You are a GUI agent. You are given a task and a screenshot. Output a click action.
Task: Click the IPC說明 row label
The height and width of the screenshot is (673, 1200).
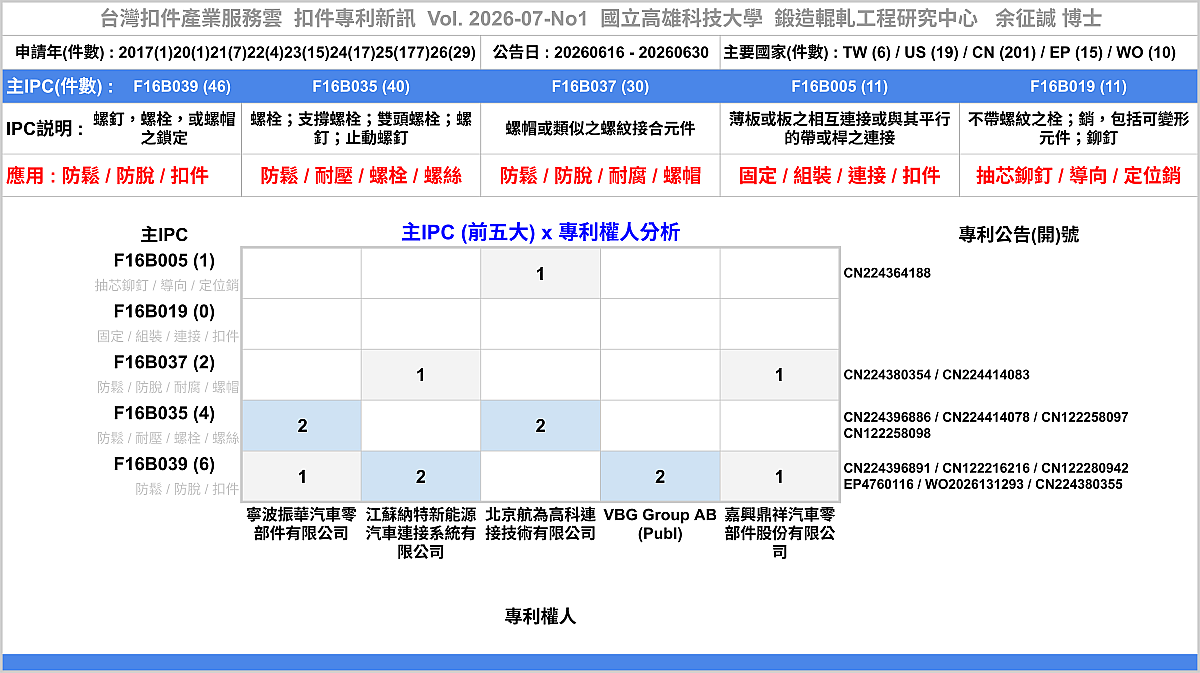[x=45, y=128]
